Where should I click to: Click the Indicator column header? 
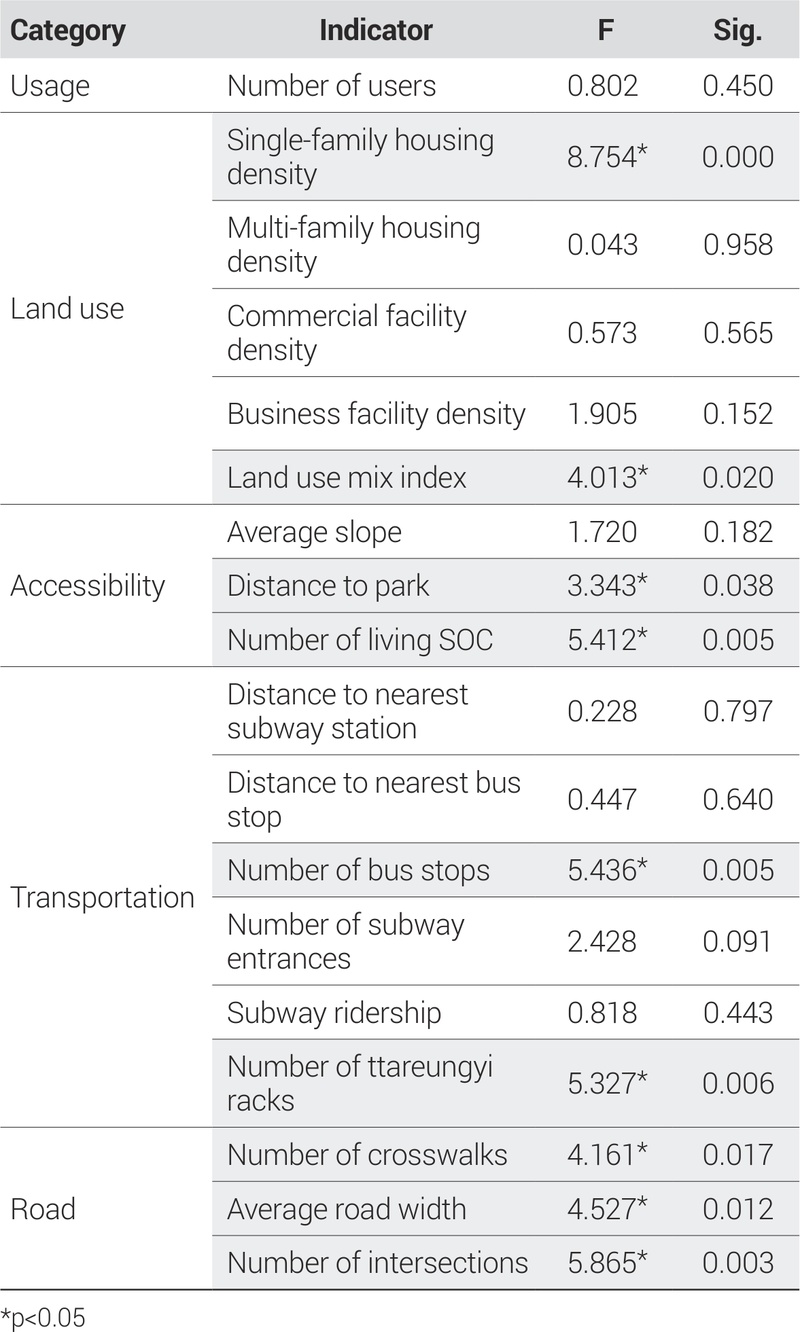pos(375,31)
